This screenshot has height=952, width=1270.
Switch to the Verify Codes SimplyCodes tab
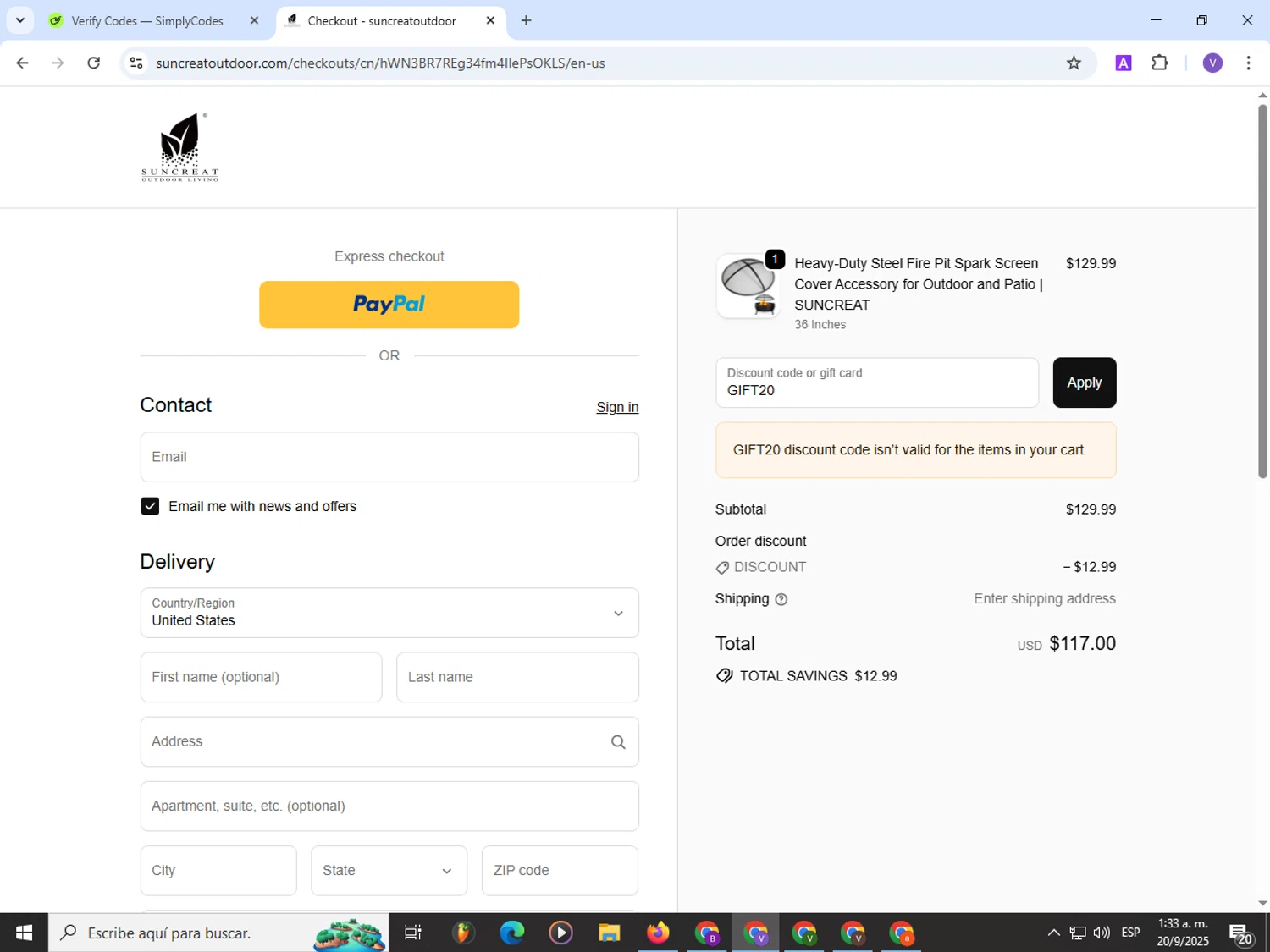pyautogui.click(x=147, y=20)
